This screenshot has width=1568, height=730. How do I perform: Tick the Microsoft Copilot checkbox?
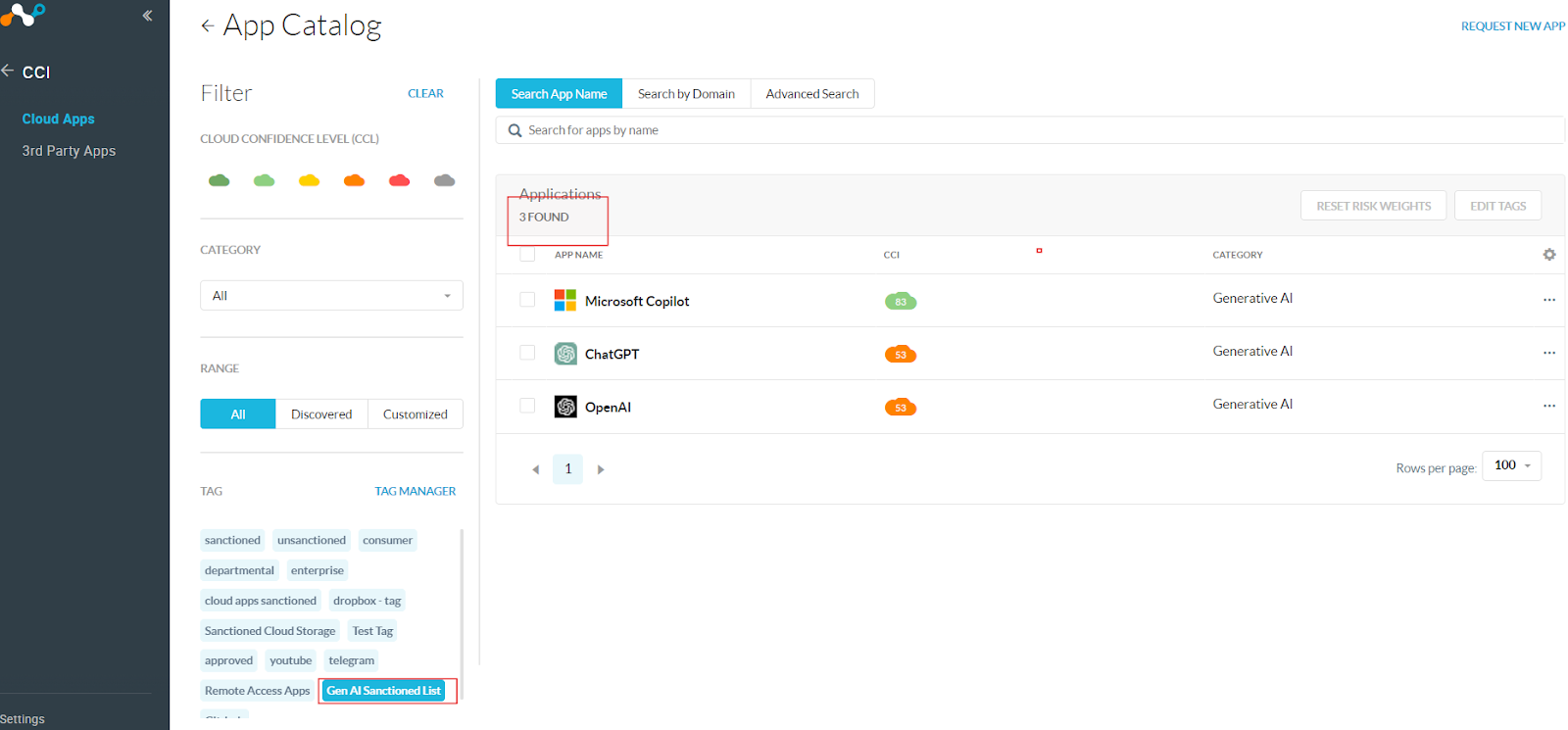[x=527, y=300]
